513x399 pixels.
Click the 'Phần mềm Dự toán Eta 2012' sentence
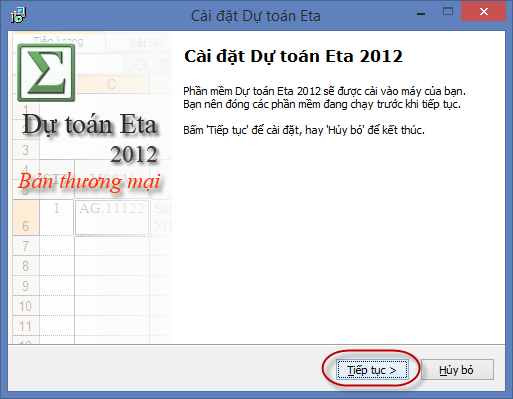point(324,91)
